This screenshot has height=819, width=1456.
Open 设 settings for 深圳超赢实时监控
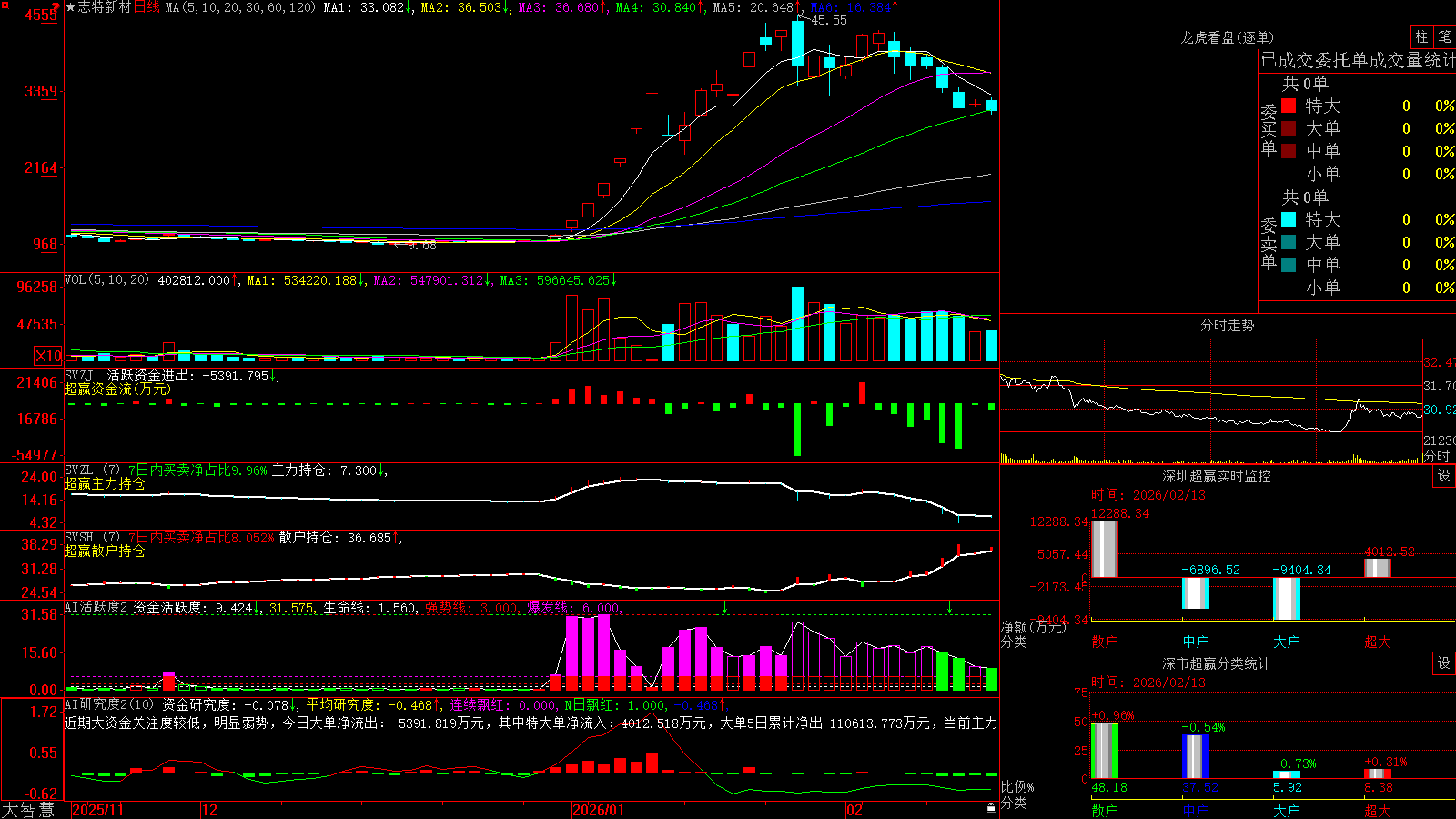pos(1444,476)
